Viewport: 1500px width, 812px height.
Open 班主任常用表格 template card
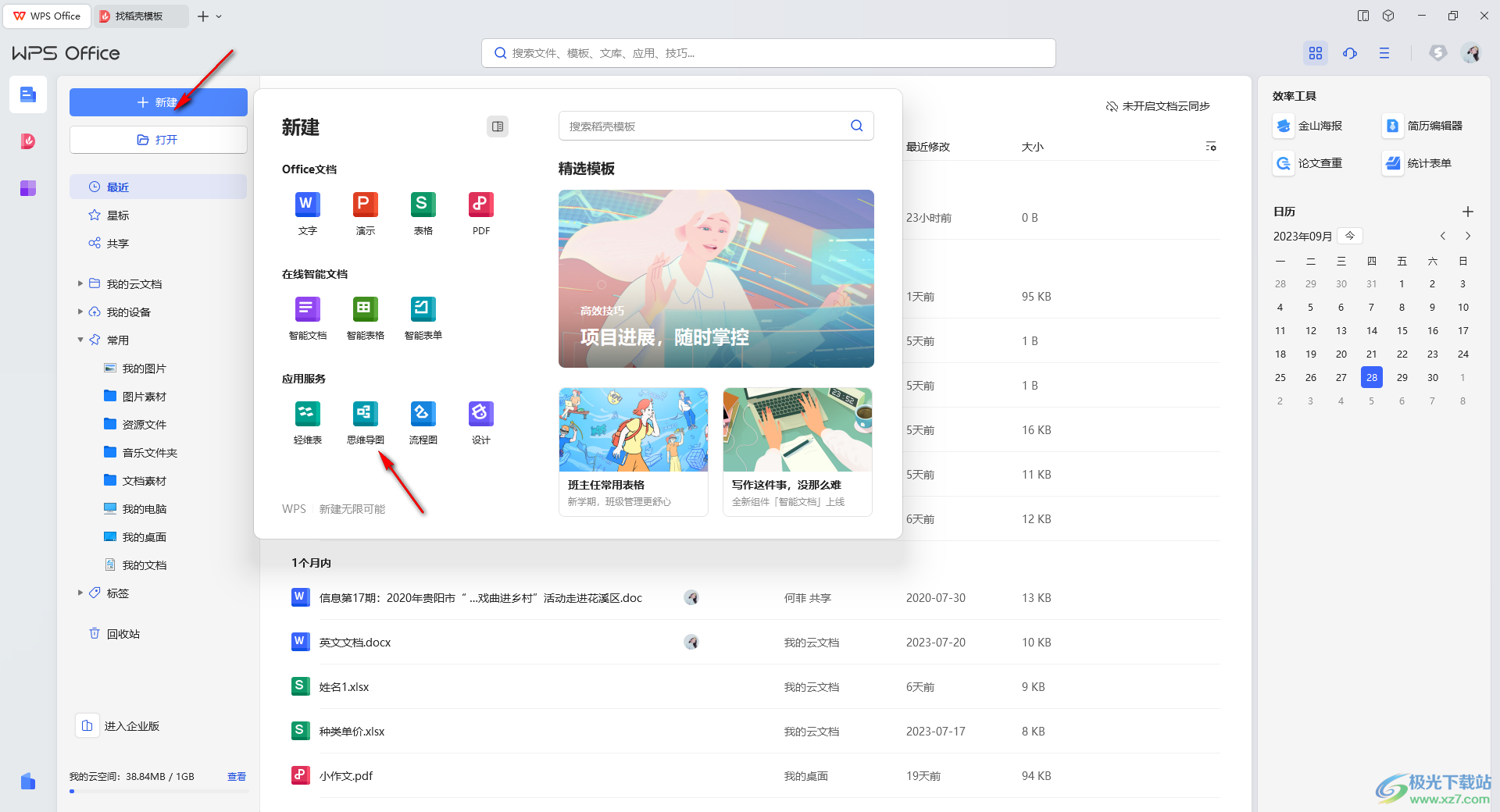(x=633, y=451)
